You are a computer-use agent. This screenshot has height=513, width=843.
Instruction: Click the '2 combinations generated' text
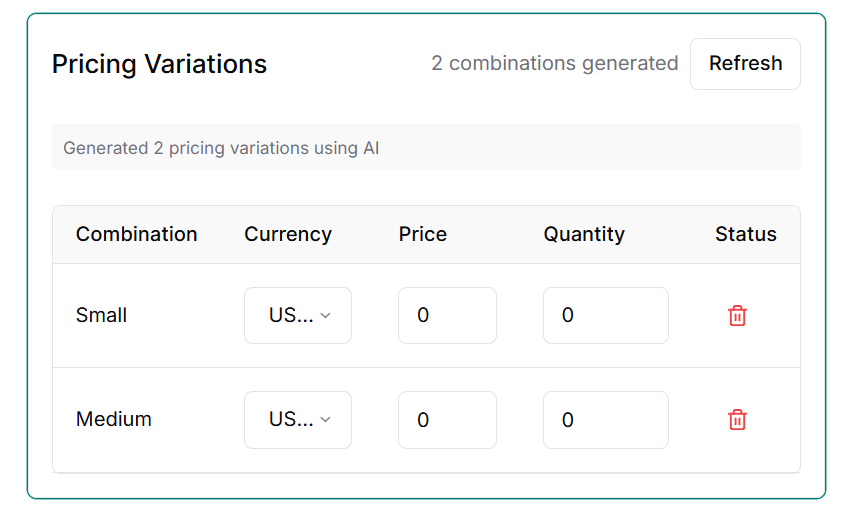coord(554,64)
